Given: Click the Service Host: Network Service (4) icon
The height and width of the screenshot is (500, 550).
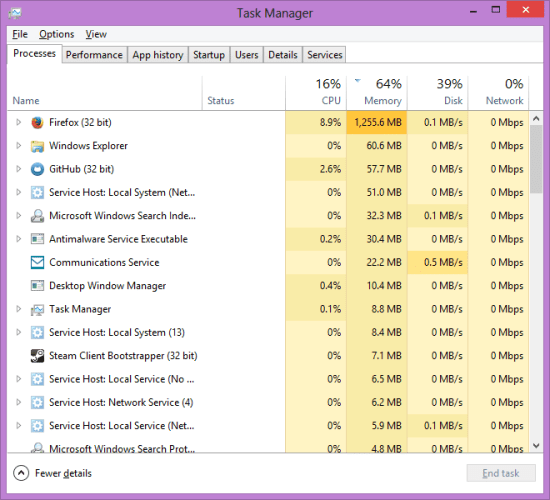Looking at the screenshot, I should 37,402.
